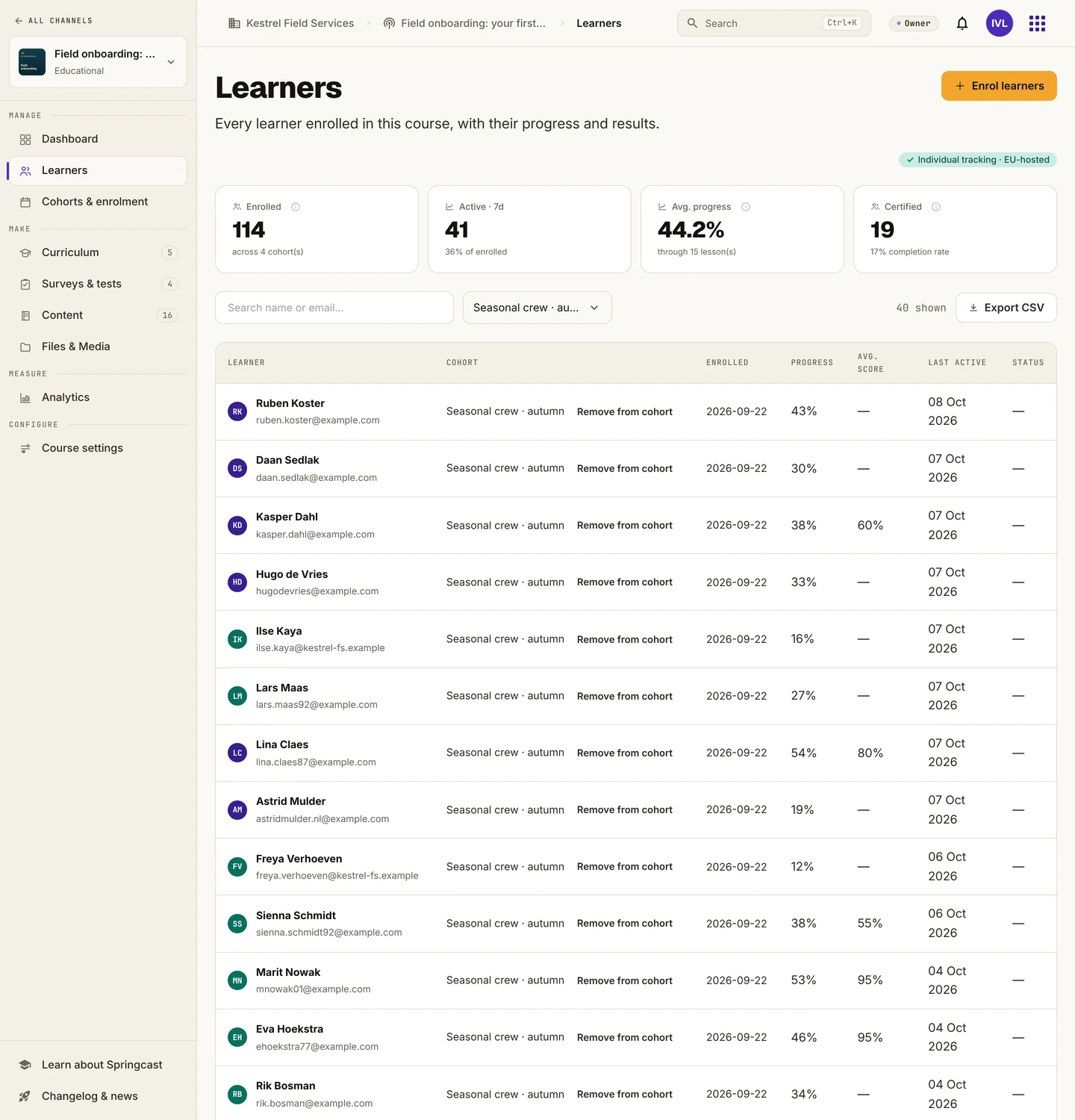The width and height of the screenshot is (1075, 1120).
Task: Open Changelog & news
Action: coord(98,1096)
